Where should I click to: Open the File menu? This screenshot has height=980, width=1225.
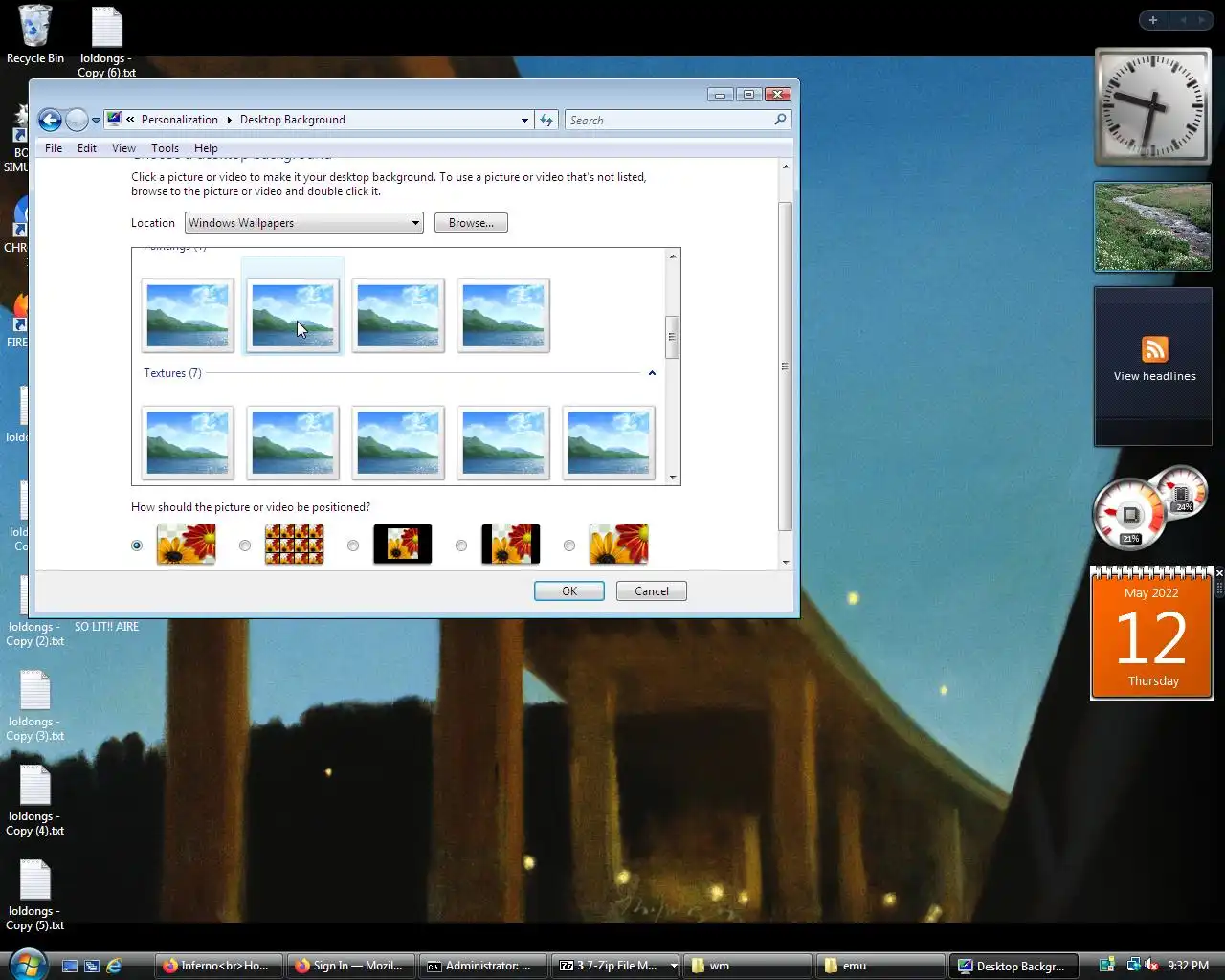coord(54,148)
